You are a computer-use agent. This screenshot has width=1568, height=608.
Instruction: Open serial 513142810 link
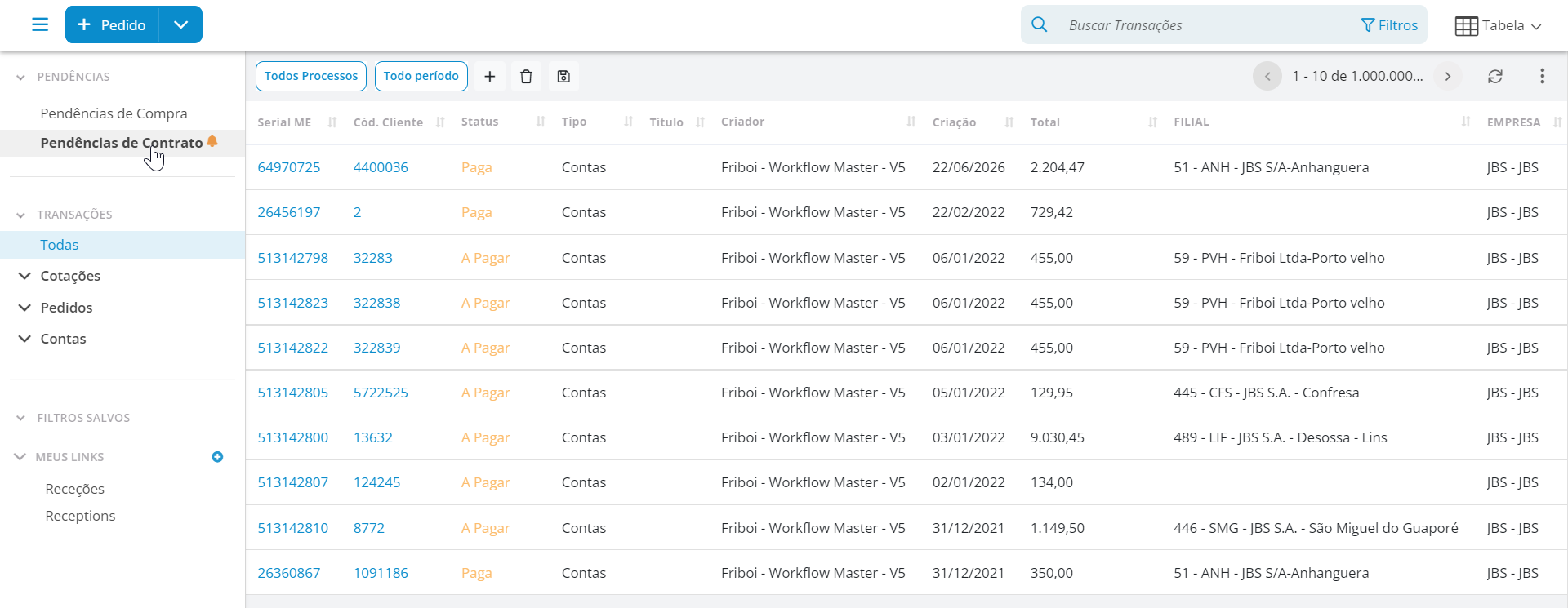293,528
